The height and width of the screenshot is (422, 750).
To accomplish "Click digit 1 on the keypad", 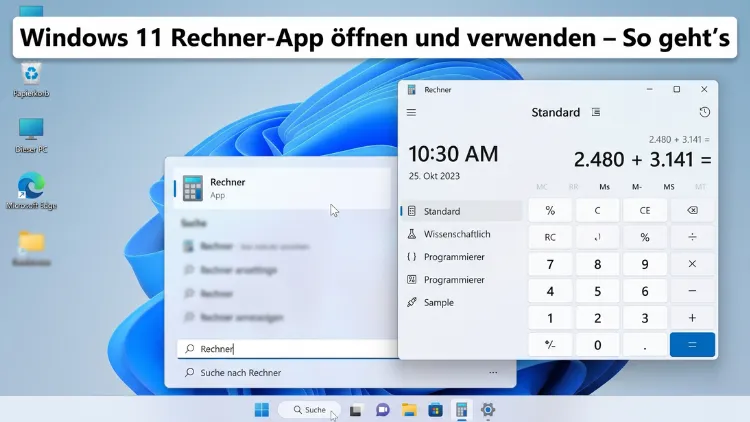I will [550, 318].
